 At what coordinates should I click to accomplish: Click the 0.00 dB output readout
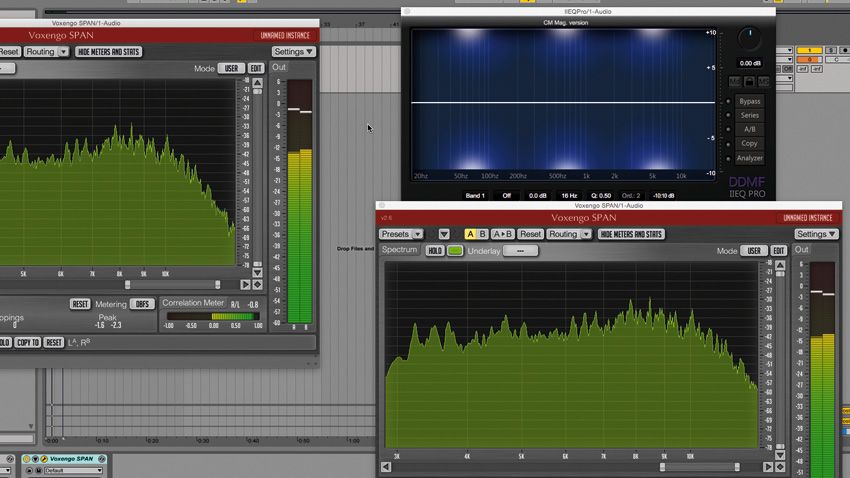[x=750, y=63]
